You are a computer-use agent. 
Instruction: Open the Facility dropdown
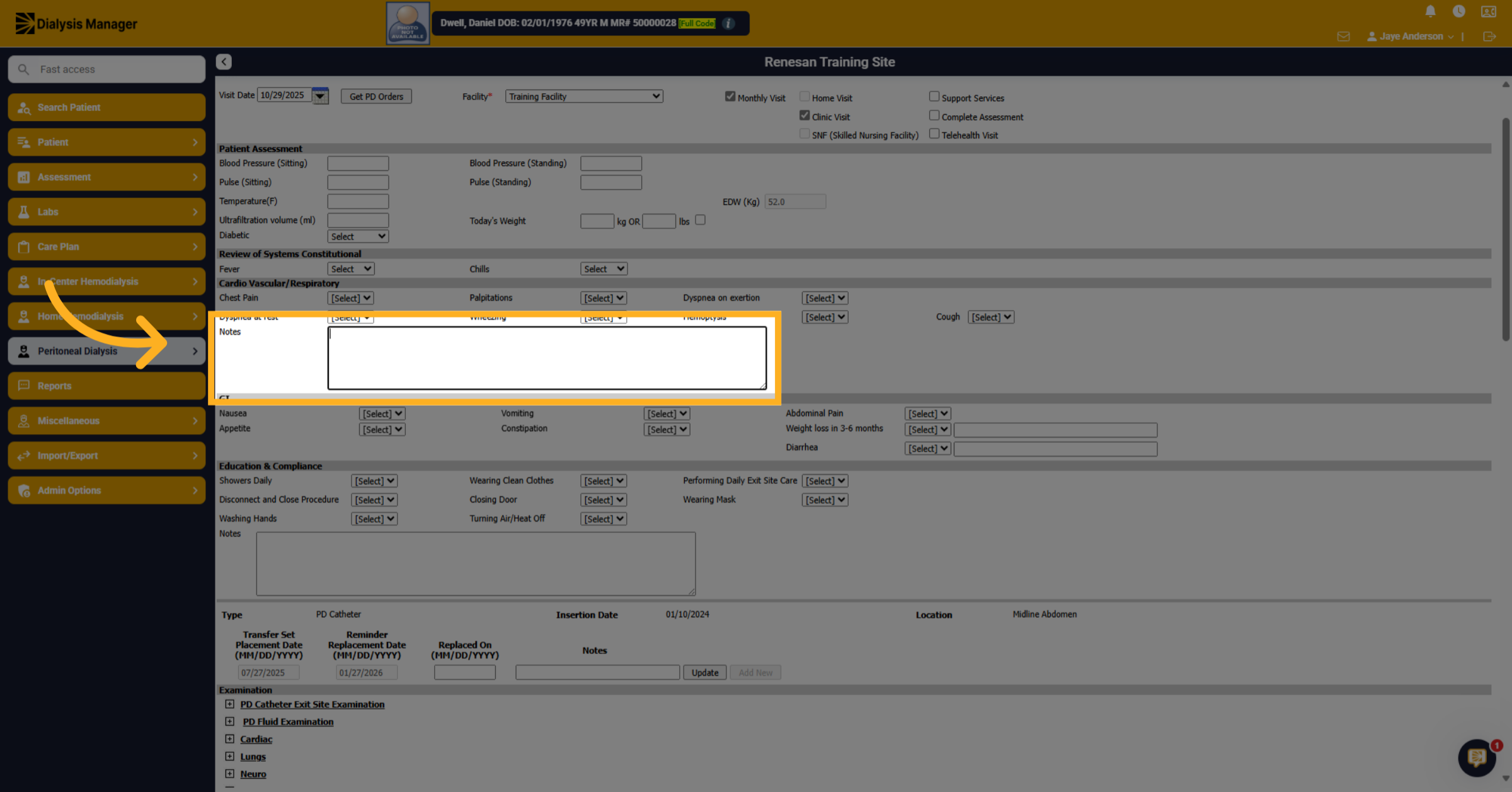(x=584, y=96)
